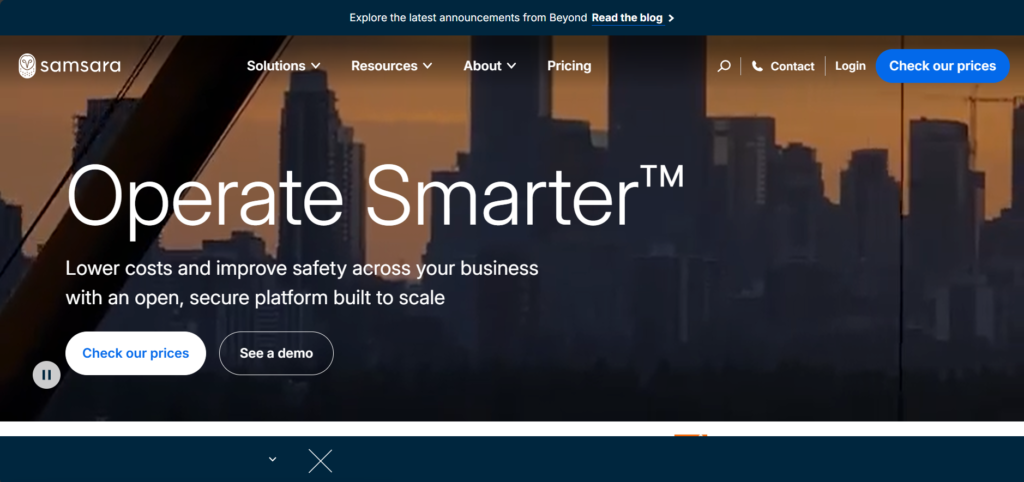Follow the Read the blog link
The image size is (1024, 482).
tap(627, 18)
